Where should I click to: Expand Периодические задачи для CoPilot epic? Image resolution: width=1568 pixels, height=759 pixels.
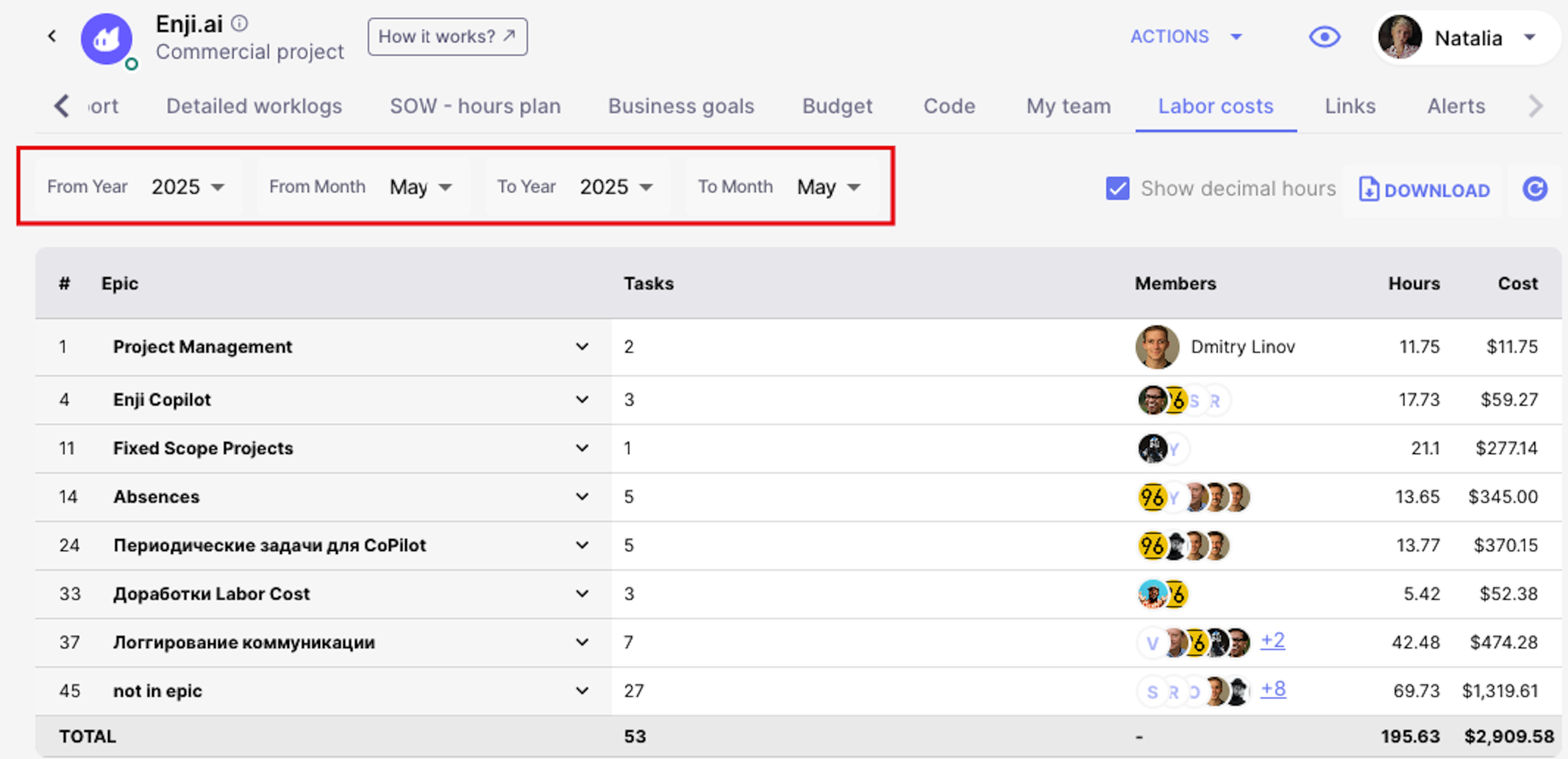point(582,545)
